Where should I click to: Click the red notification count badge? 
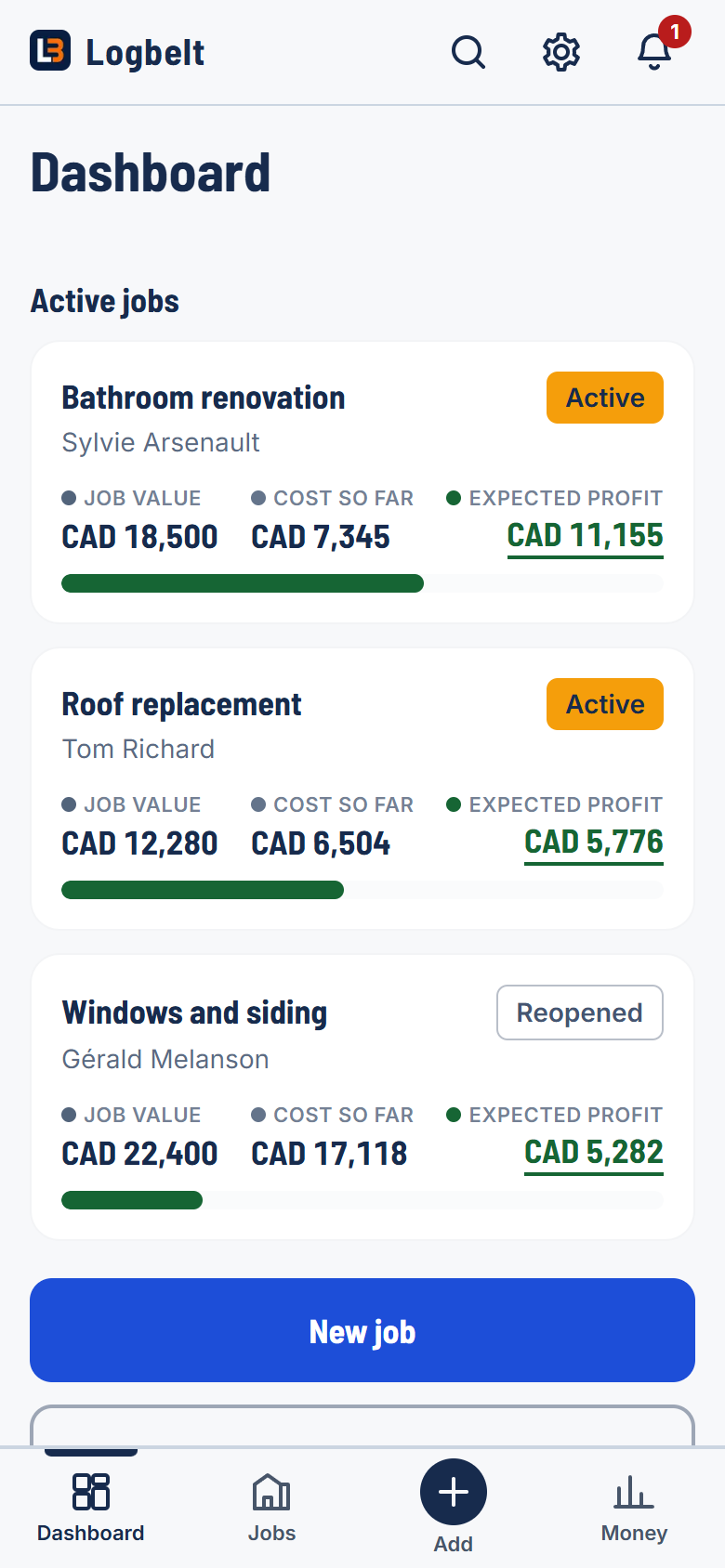[x=675, y=32]
